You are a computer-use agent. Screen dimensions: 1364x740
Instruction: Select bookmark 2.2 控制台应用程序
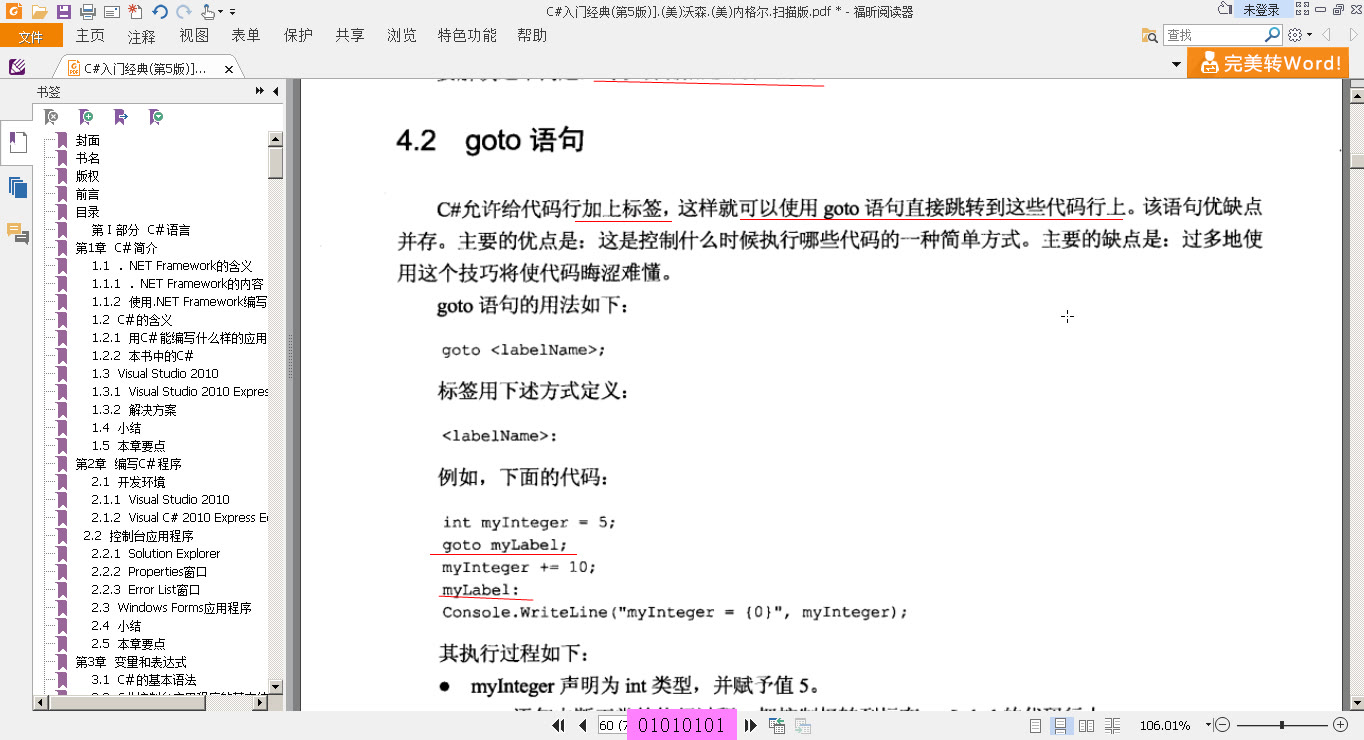[x=138, y=536]
